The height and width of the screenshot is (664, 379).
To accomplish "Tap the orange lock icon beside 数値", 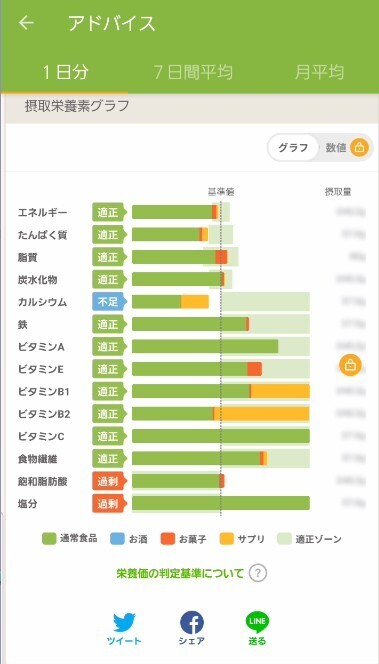I will (x=359, y=148).
